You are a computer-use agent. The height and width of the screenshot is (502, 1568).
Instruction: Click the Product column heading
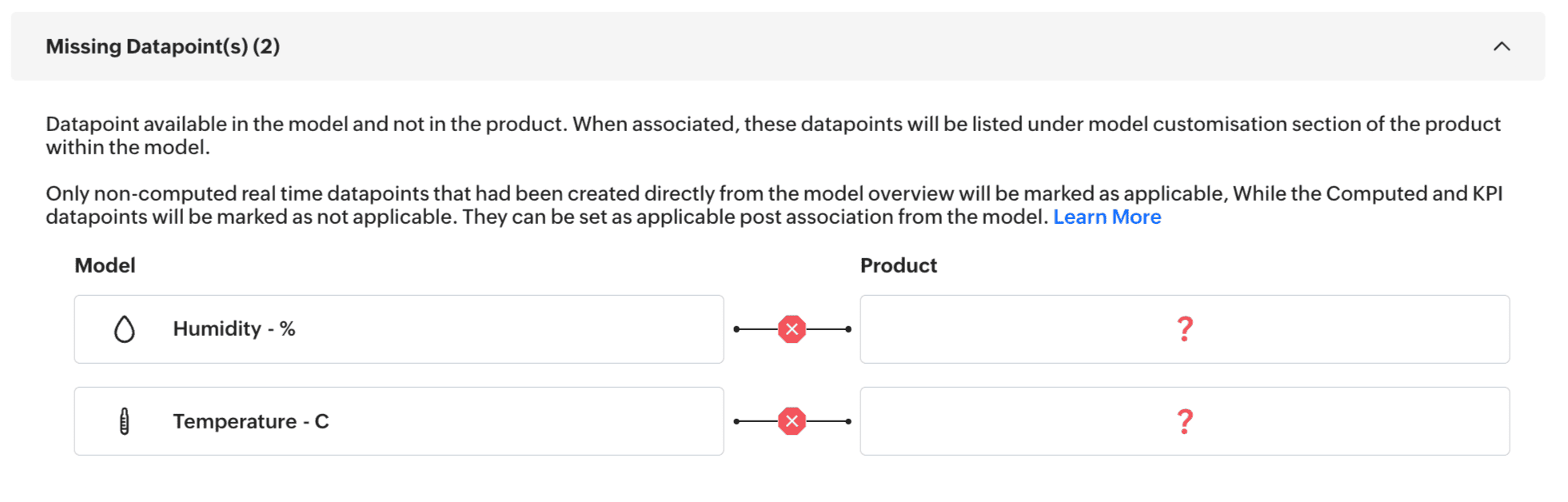coord(898,265)
